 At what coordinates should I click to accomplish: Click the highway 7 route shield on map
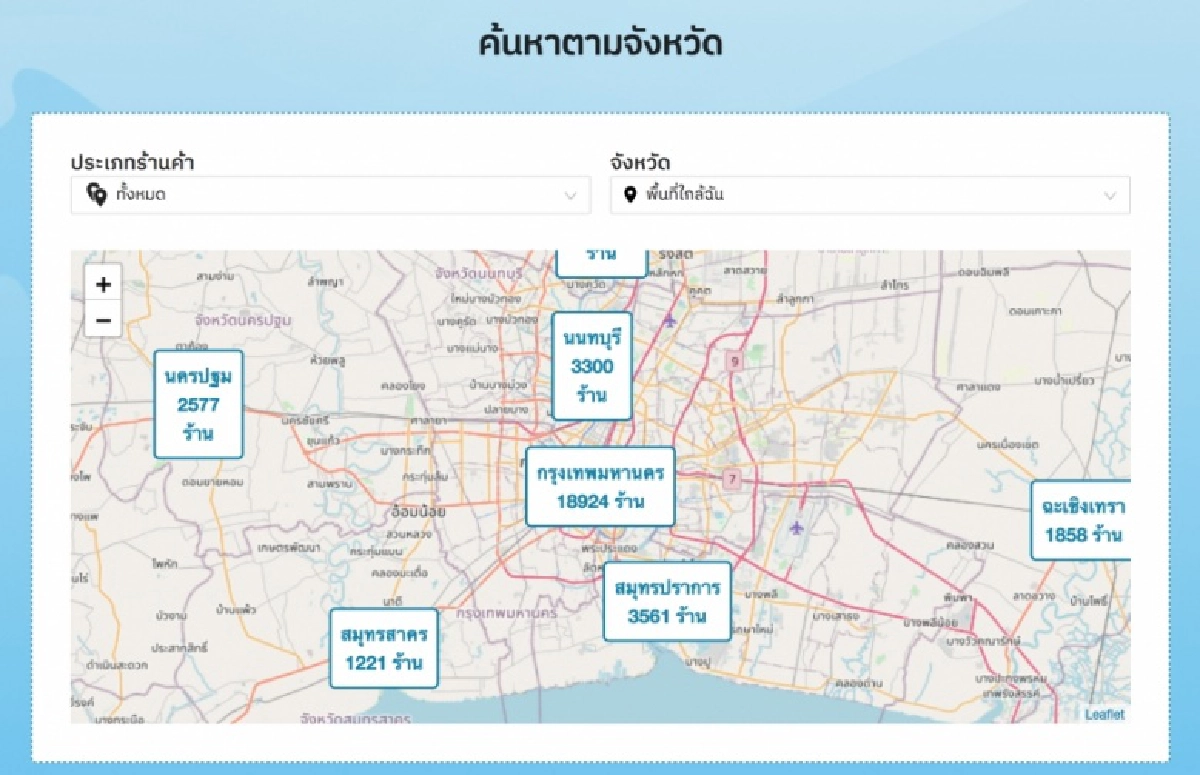coord(732,479)
